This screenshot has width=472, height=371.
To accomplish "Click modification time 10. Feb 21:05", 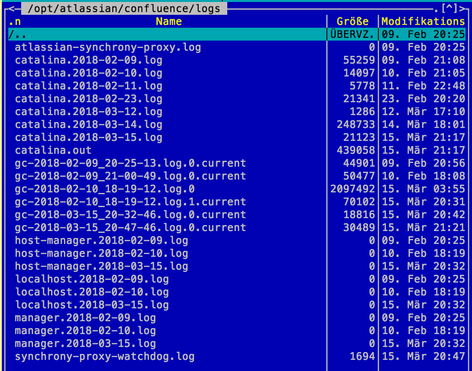I will click(x=423, y=73).
